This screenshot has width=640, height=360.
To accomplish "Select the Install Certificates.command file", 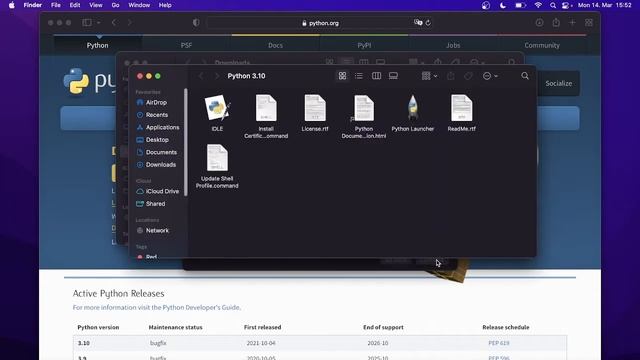I will (x=266, y=108).
